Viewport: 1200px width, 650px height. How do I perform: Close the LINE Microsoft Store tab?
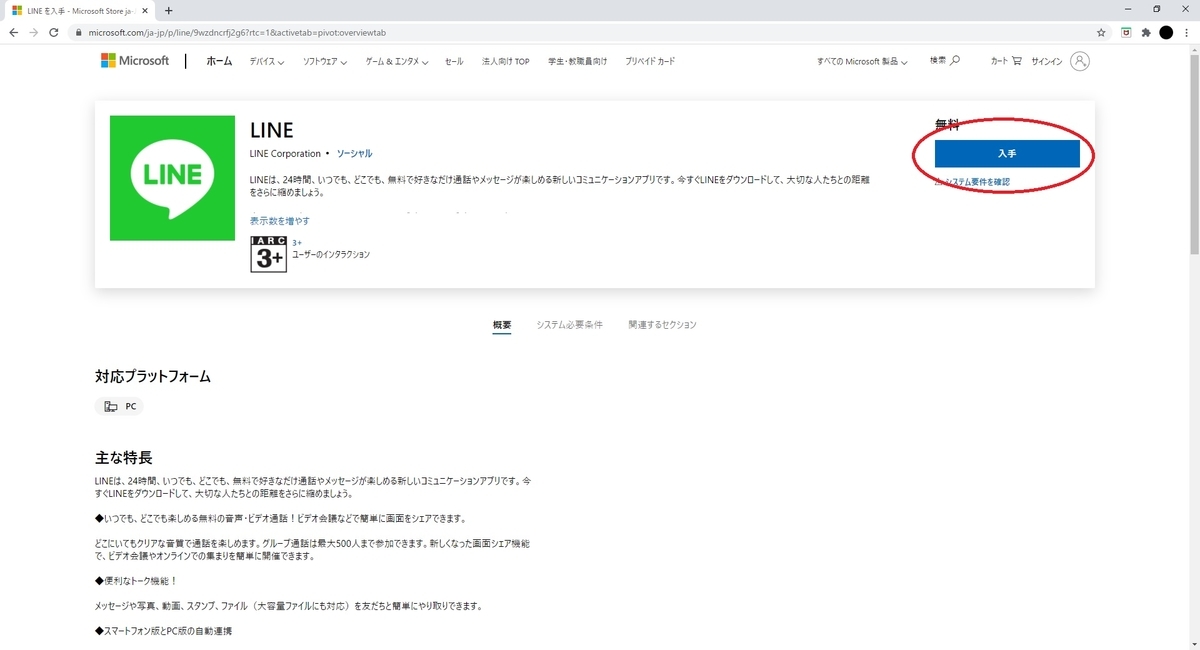(146, 10)
